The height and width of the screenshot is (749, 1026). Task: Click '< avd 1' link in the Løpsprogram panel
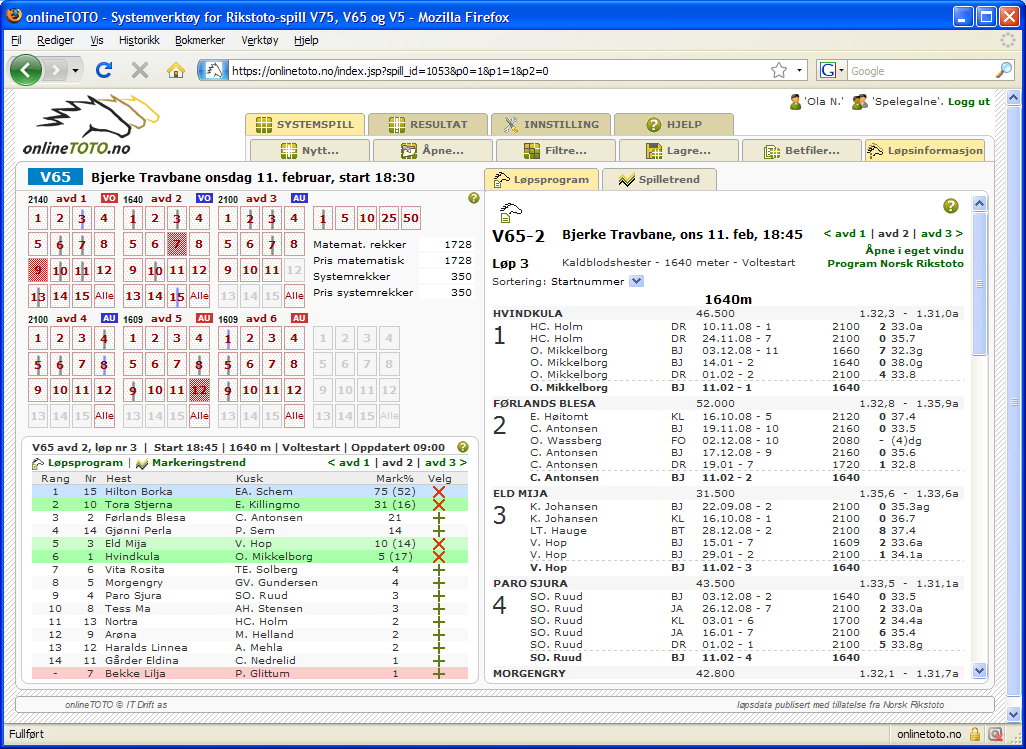tap(845, 234)
